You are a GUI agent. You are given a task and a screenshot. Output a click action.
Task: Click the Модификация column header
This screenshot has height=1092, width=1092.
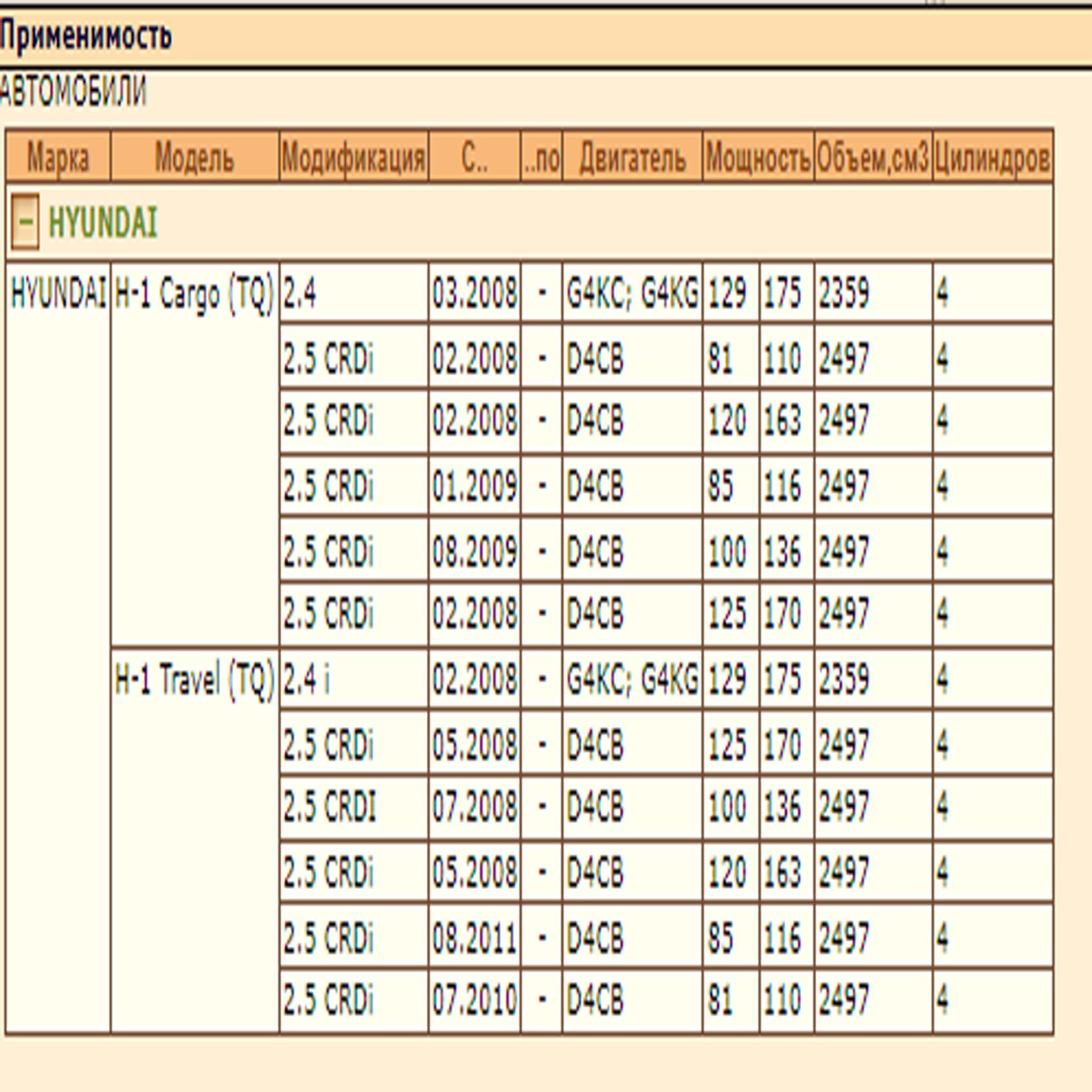click(x=354, y=157)
